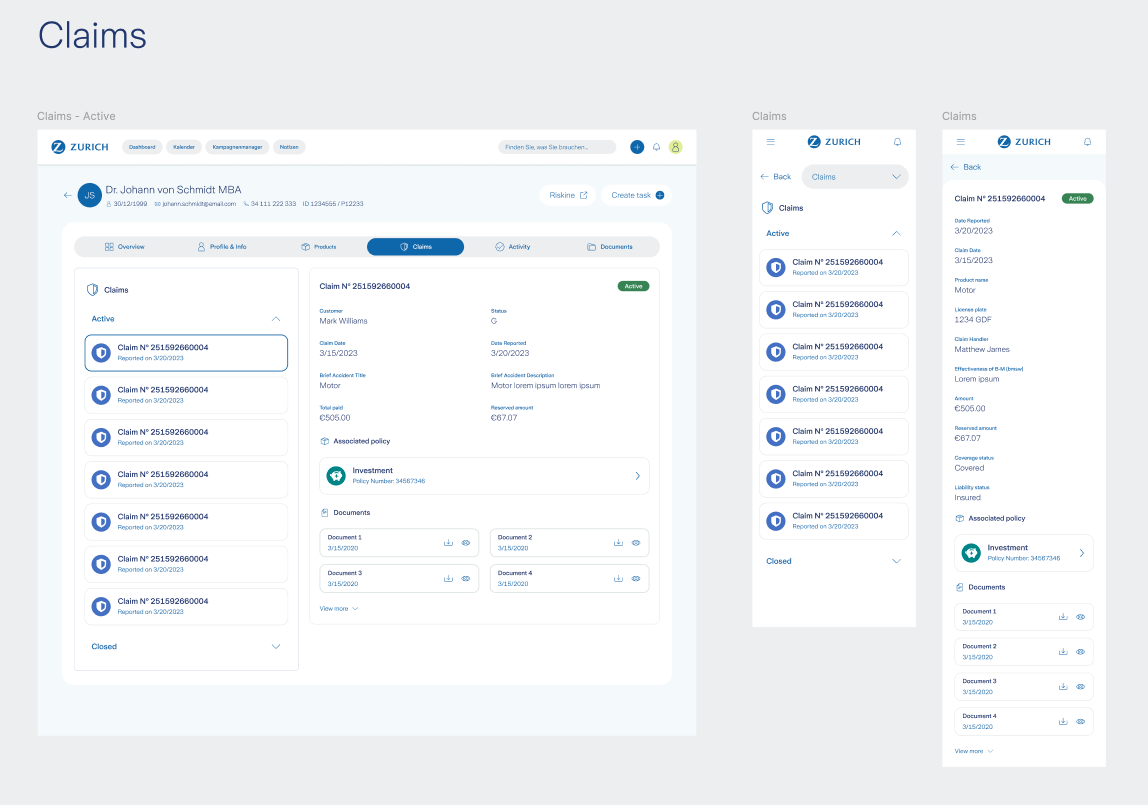Click 'Insured' liability status in mobile detail
The height and width of the screenshot is (805, 1148).
[x=967, y=498]
